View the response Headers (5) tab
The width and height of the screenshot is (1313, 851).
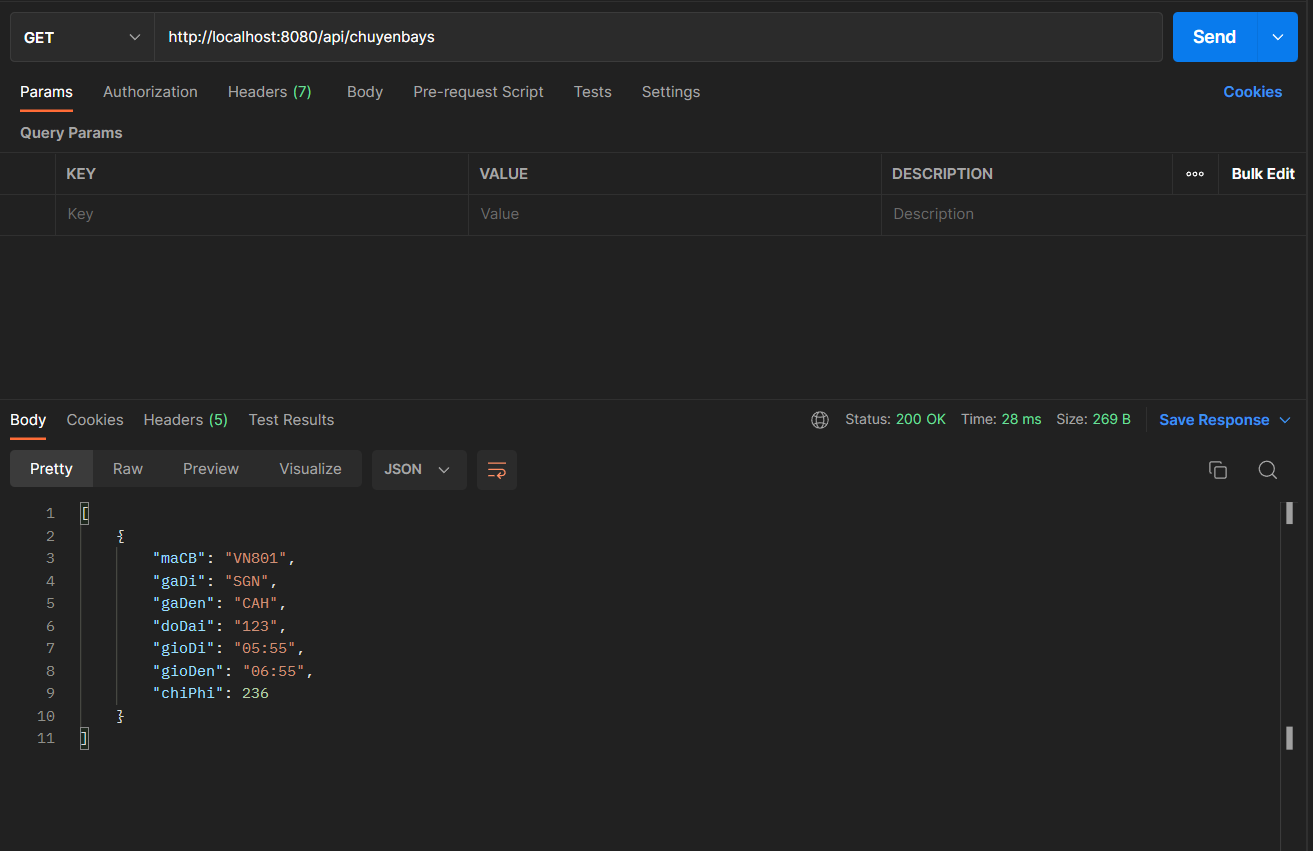pos(186,420)
